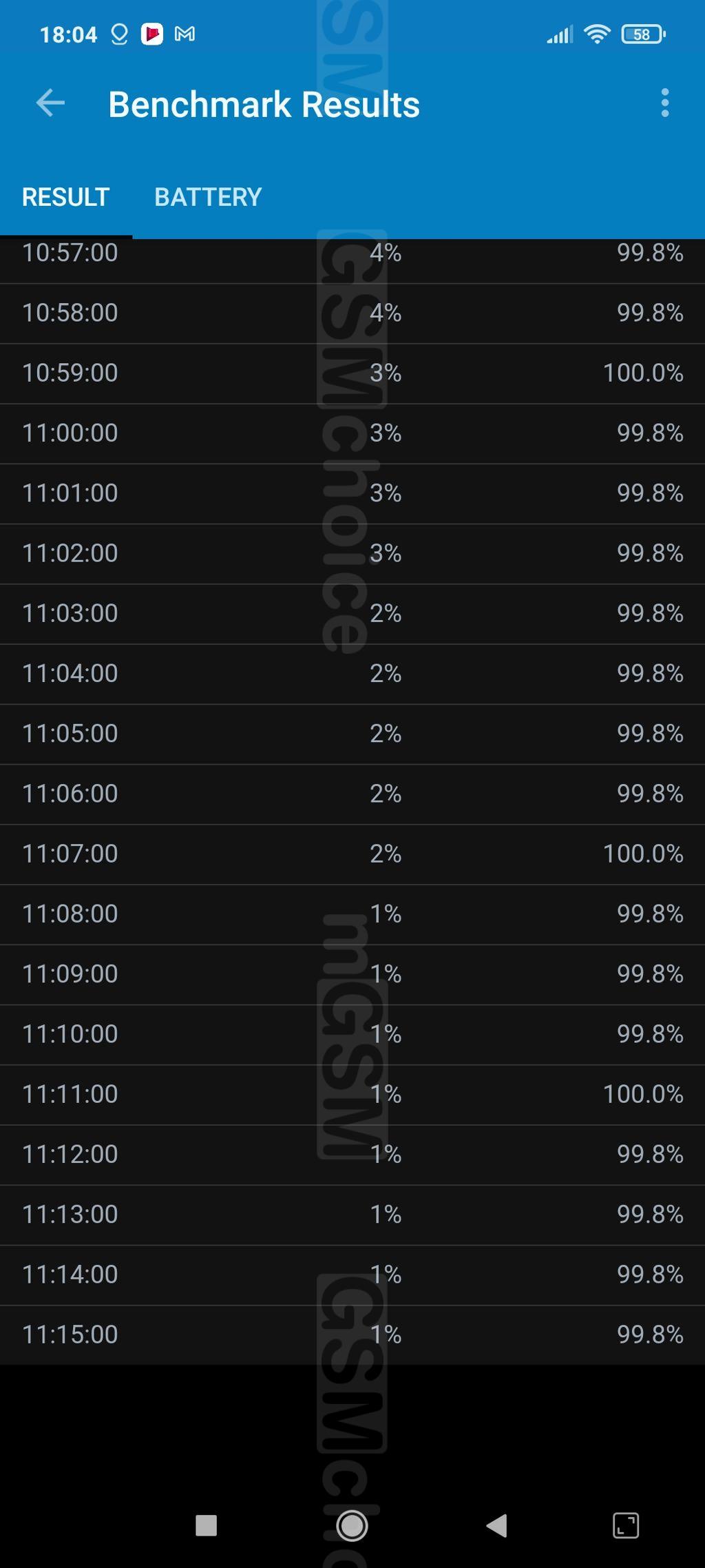Tap the cellular signal strength icon
Screen dimensions: 705x1568
[x=560, y=34]
